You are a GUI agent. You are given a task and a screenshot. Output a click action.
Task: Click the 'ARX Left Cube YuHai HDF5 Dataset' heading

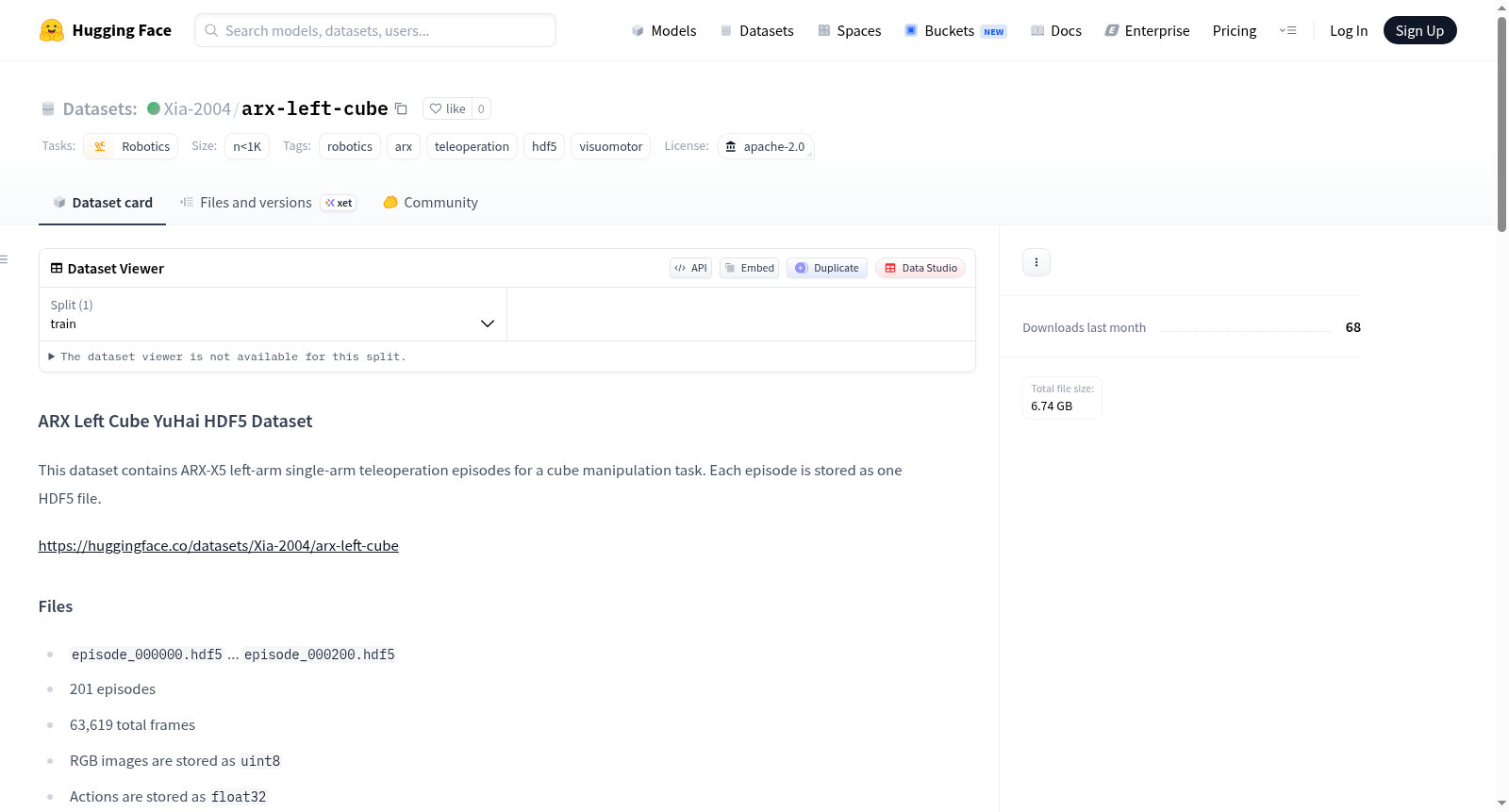coord(175,422)
